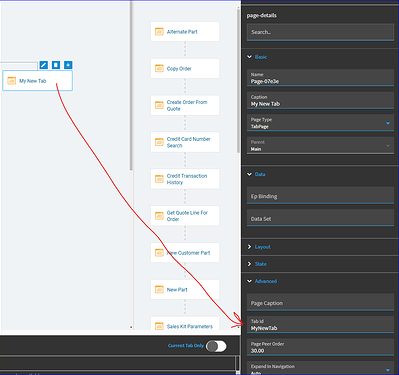Select the Create Order From Quote page node
Screen dimensions: 399x375
coord(185,105)
